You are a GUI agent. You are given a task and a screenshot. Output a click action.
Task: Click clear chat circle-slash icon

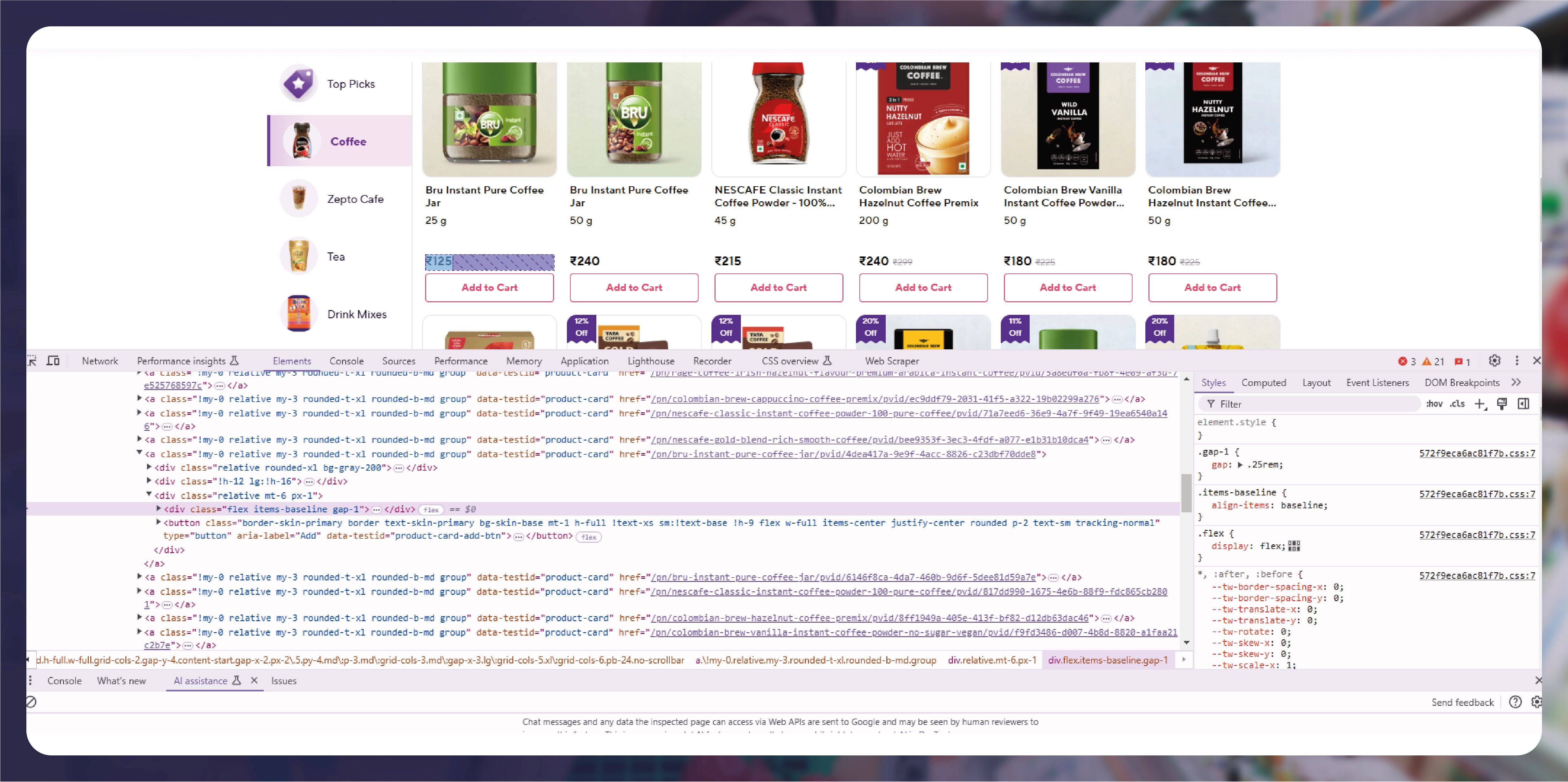coord(32,702)
